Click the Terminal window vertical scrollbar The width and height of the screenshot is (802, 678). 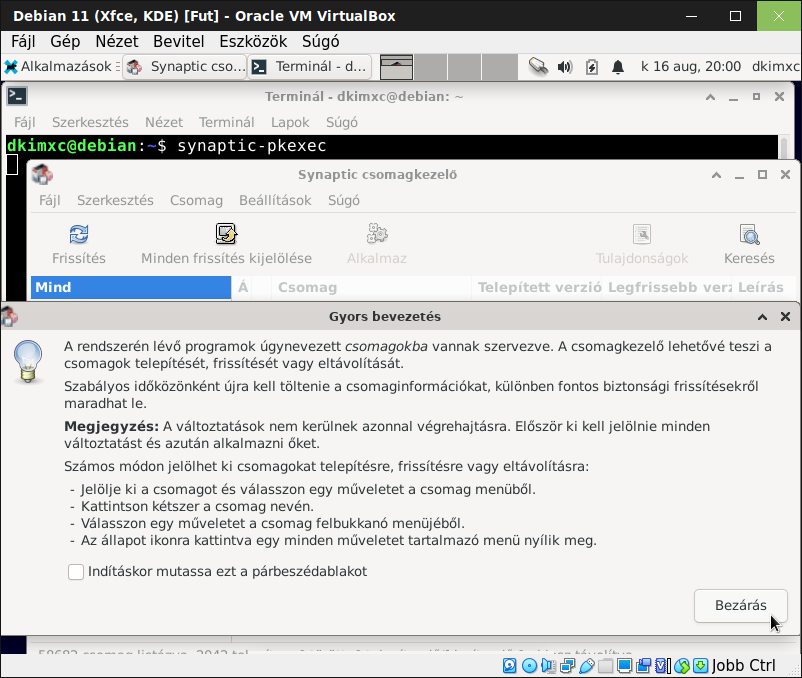click(x=784, y=147)
